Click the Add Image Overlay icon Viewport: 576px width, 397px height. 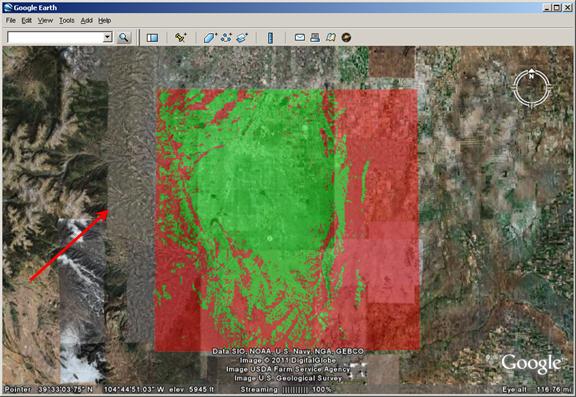click(242, 37)
